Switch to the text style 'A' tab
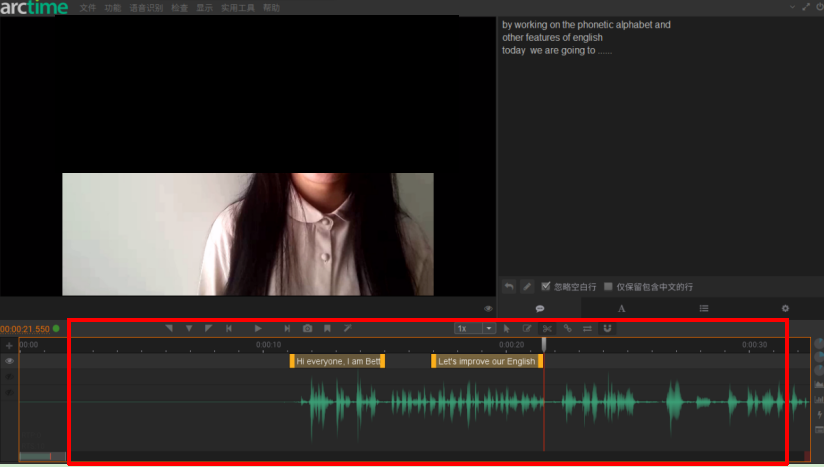The width and height of the screenshot is (824, 467). 621,309
